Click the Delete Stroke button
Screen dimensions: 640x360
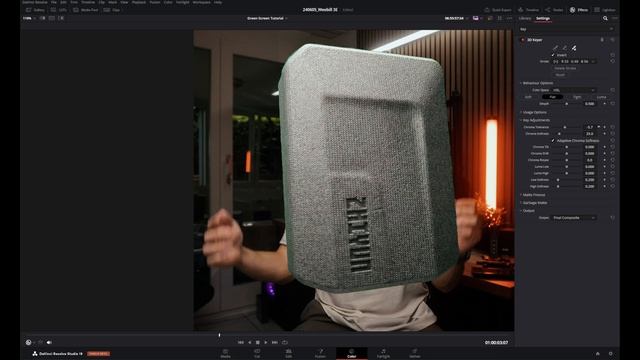pyautogui.click(x=565, y=68)
